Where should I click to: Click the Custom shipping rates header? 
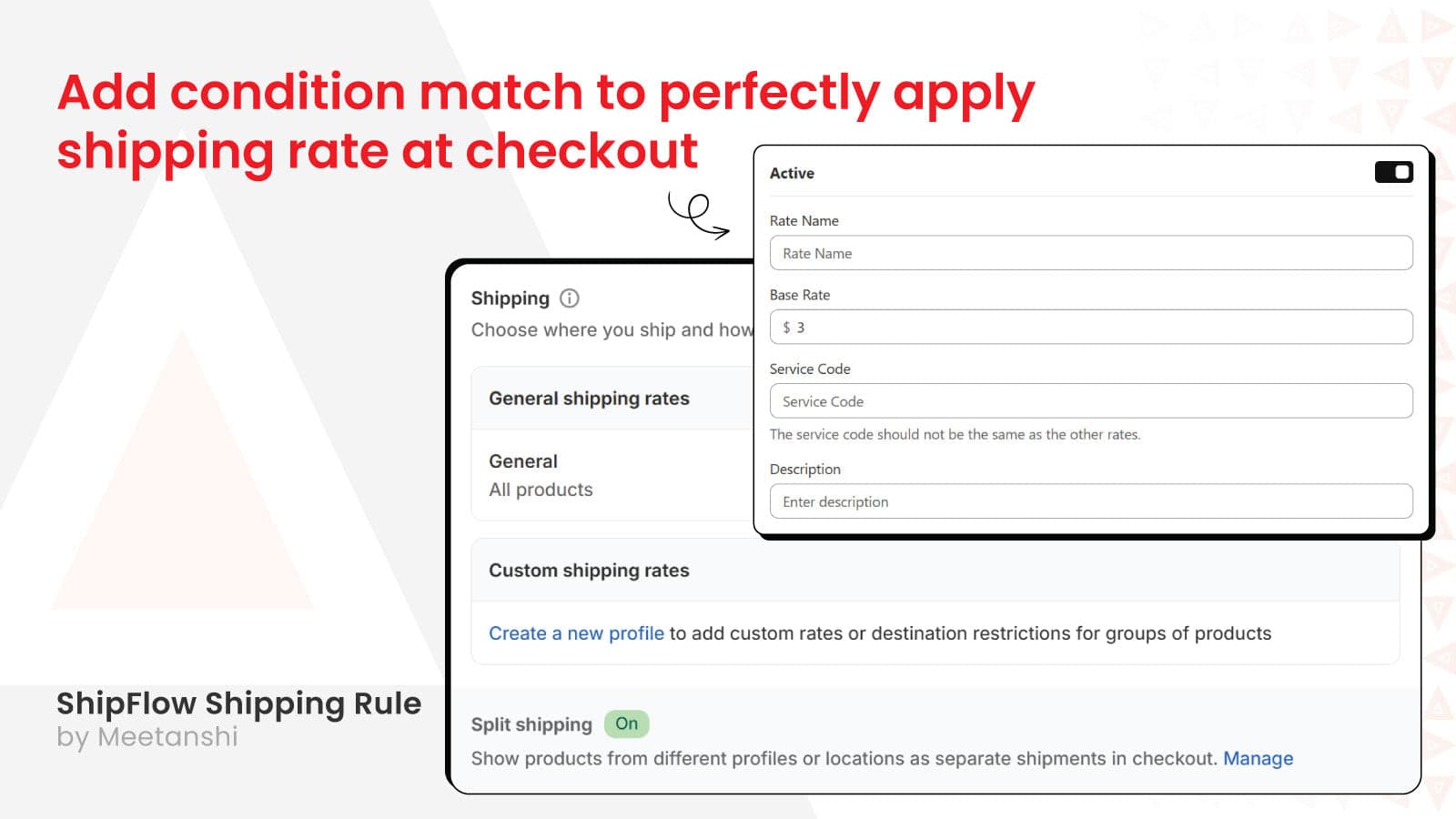589,571
